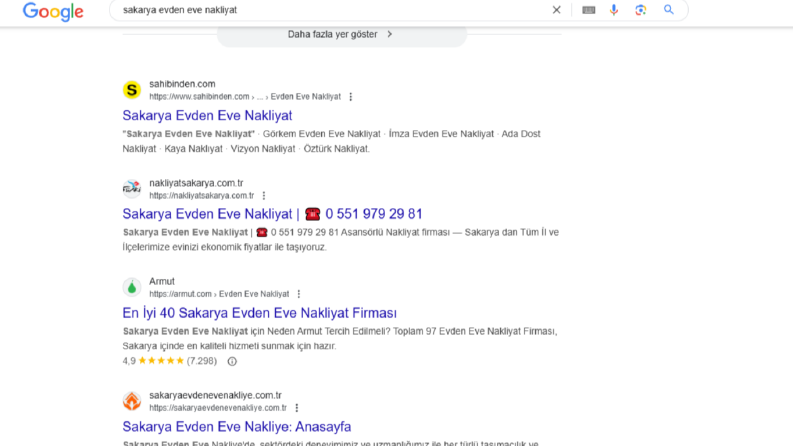Start voice search with microphone icon
The image size is (793, 446).
[614, 10]
